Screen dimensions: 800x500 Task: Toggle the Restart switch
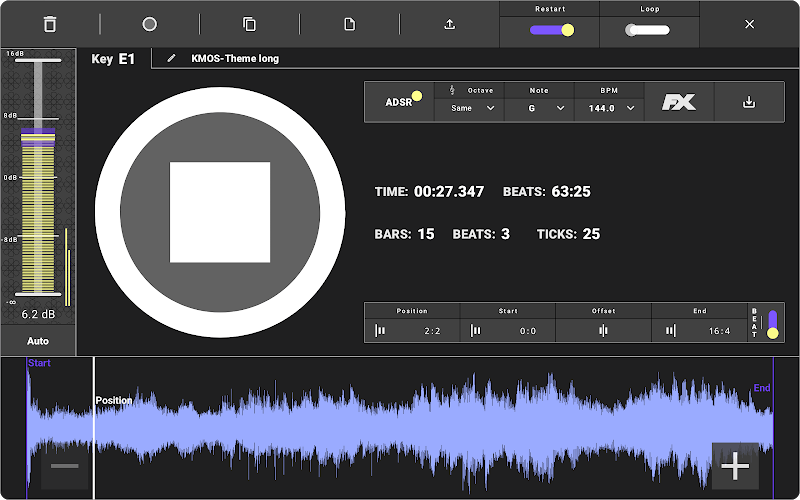(x=551, y=30)
